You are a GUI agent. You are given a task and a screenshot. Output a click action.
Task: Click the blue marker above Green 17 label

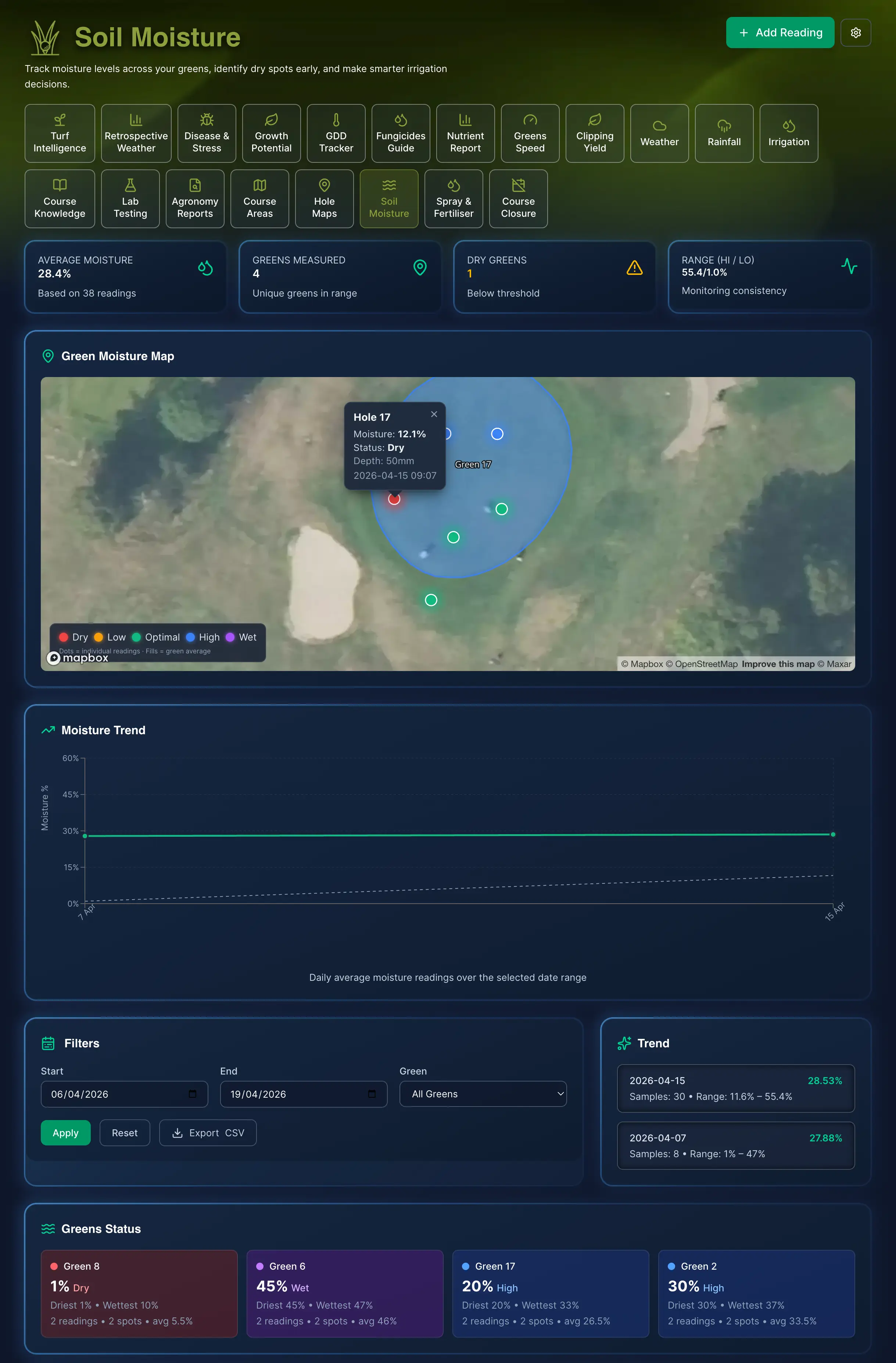pos(497,434)
